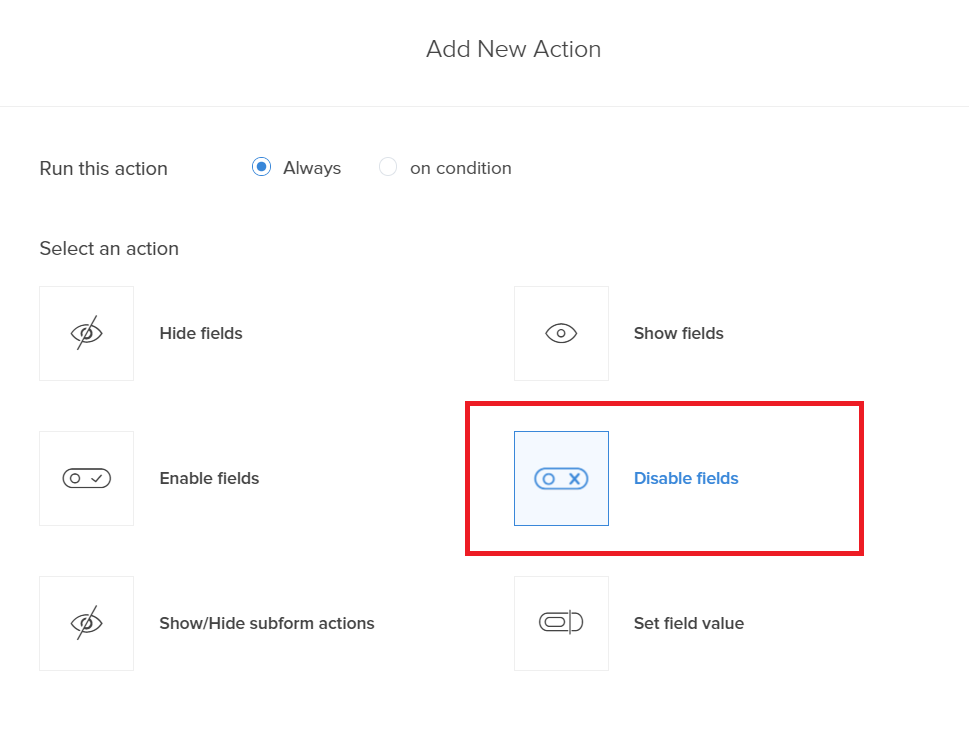Click the Select an action heading
Viewport: 969px width, 745px height.
pyautogui.click(x=109, y=248)
